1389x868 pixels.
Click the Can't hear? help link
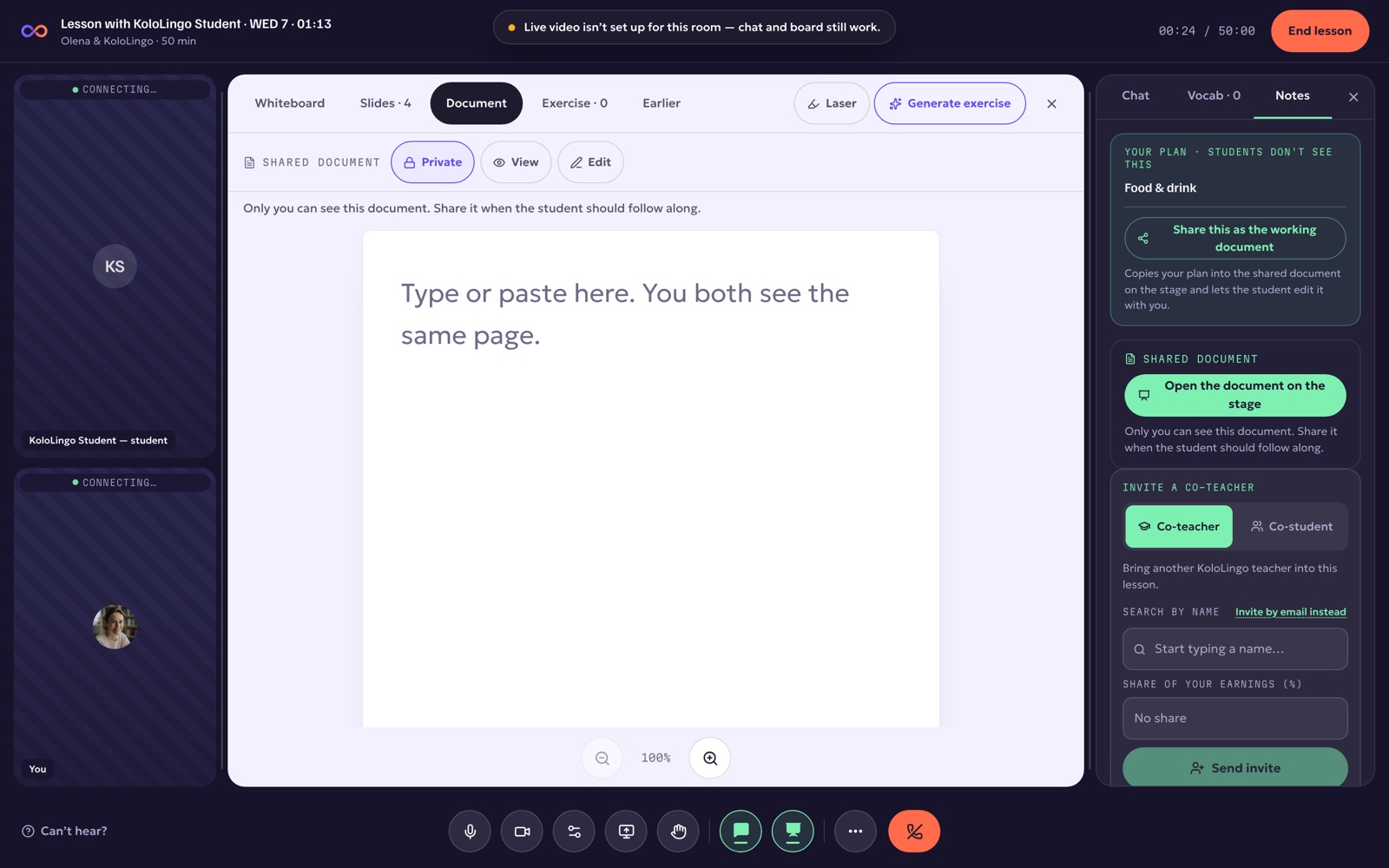(65, 831)
